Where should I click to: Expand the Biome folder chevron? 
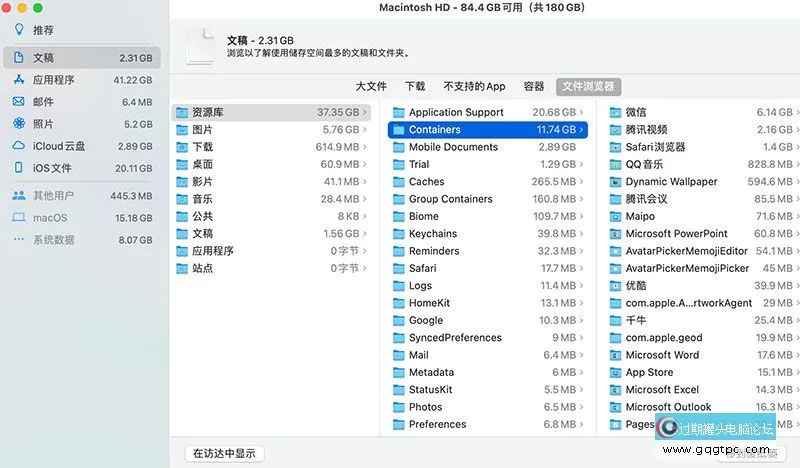582,216
